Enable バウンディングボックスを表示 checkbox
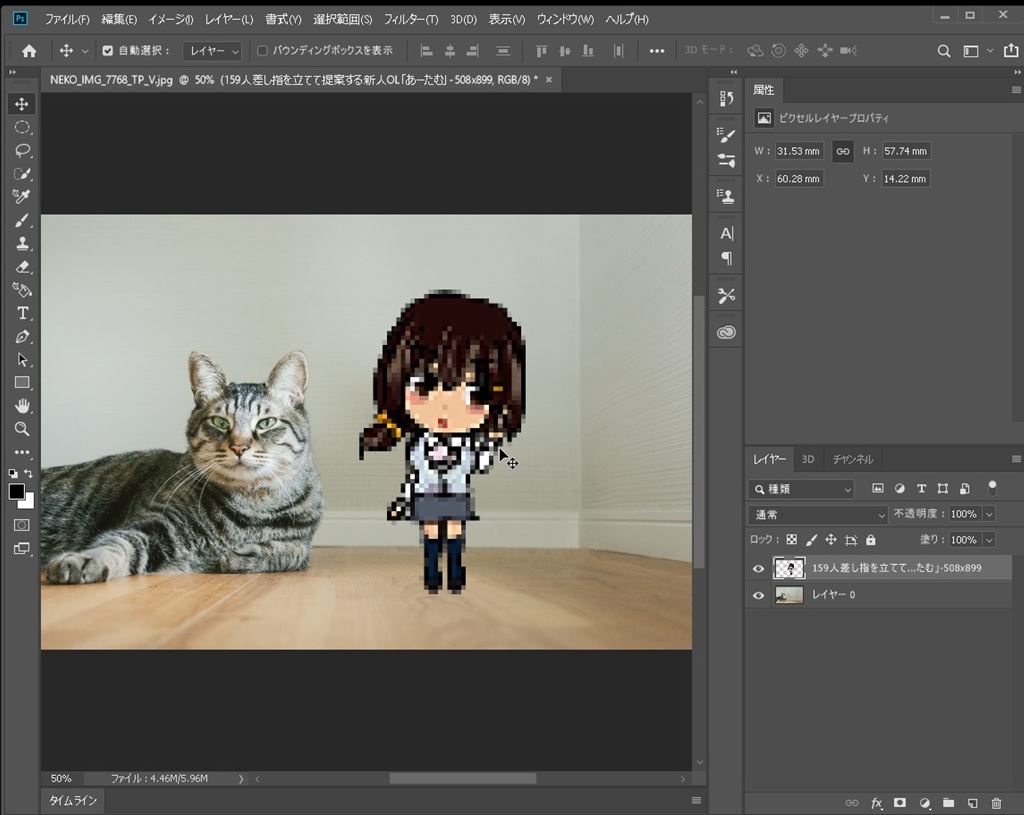Viewport: 1024px width, 815px height. (x=262, y=51)
